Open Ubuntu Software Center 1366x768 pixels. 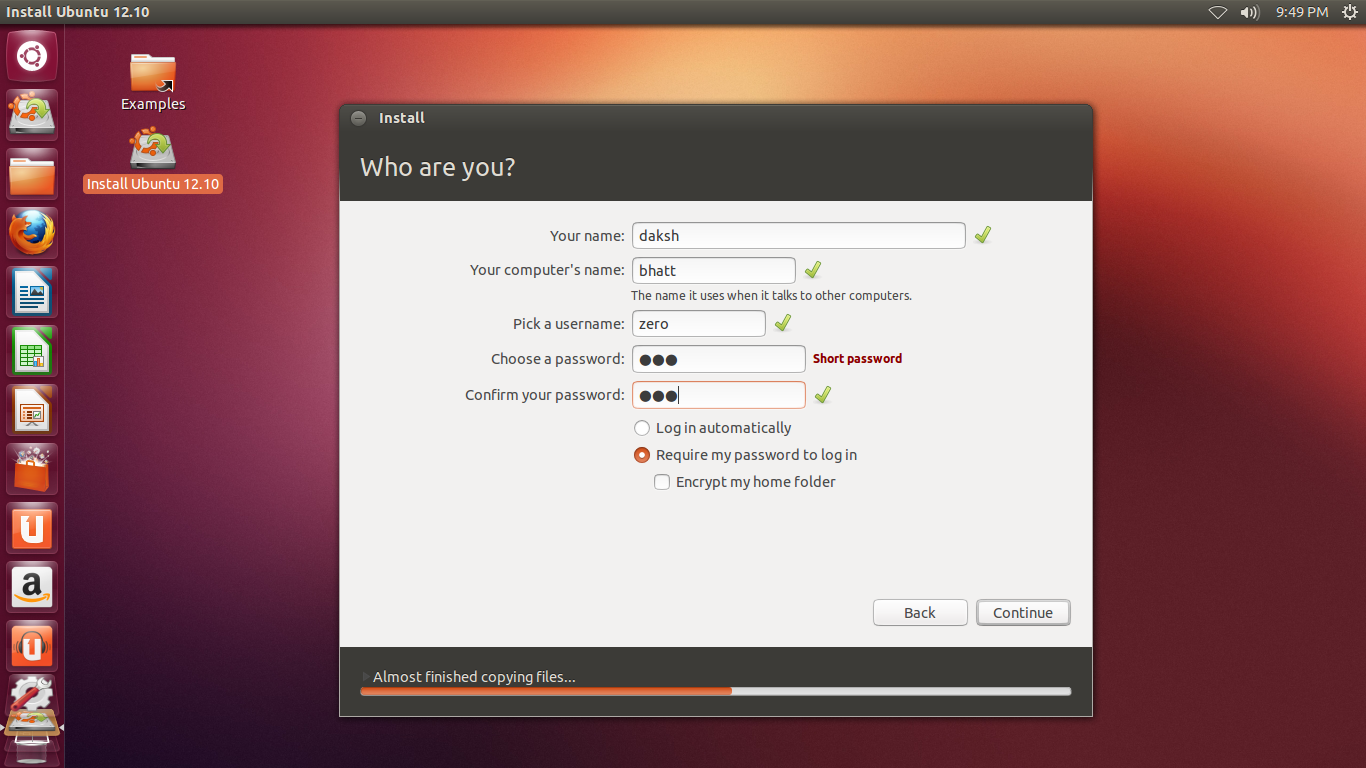(32, 469)
